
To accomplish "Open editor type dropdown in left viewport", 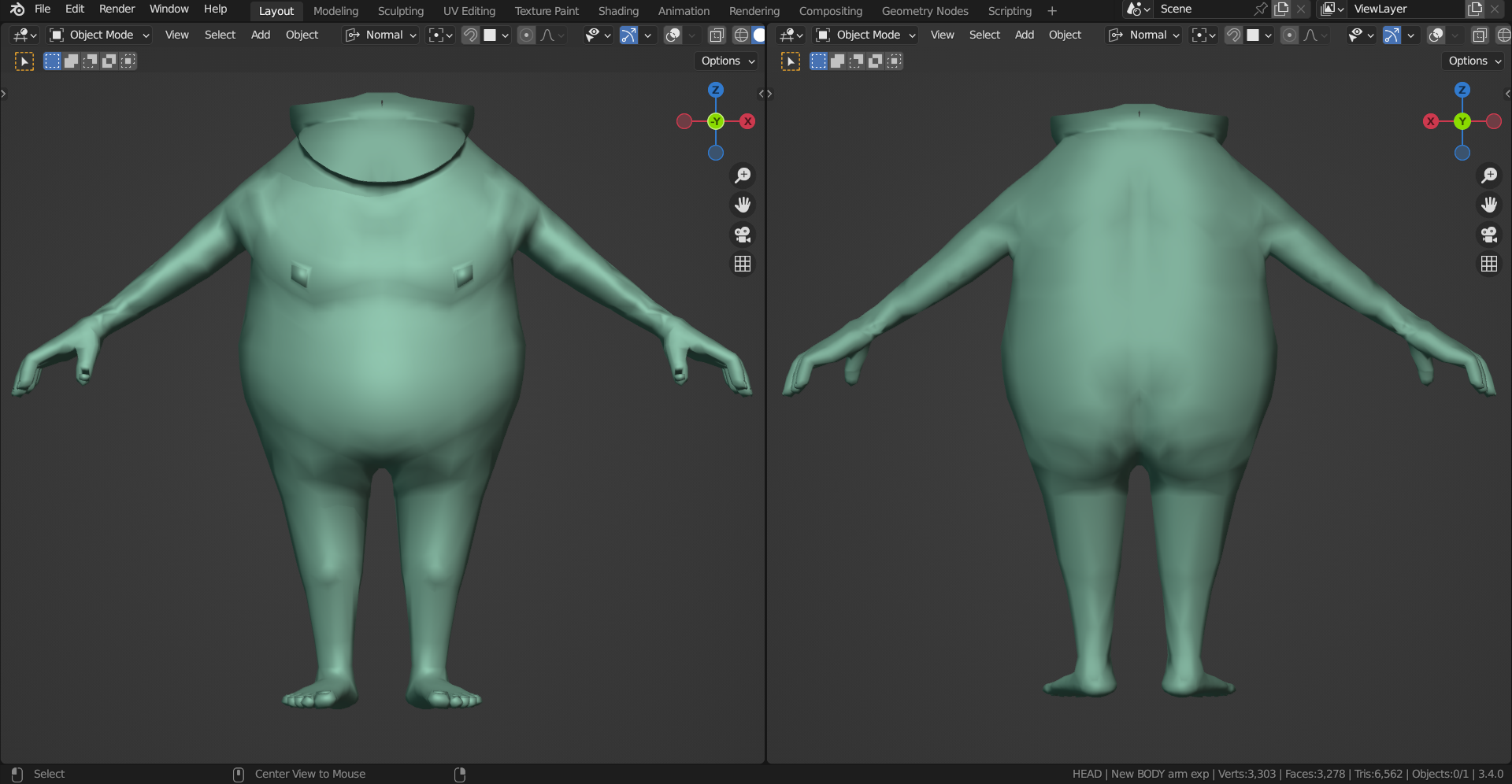I will [x=25, y=35].
